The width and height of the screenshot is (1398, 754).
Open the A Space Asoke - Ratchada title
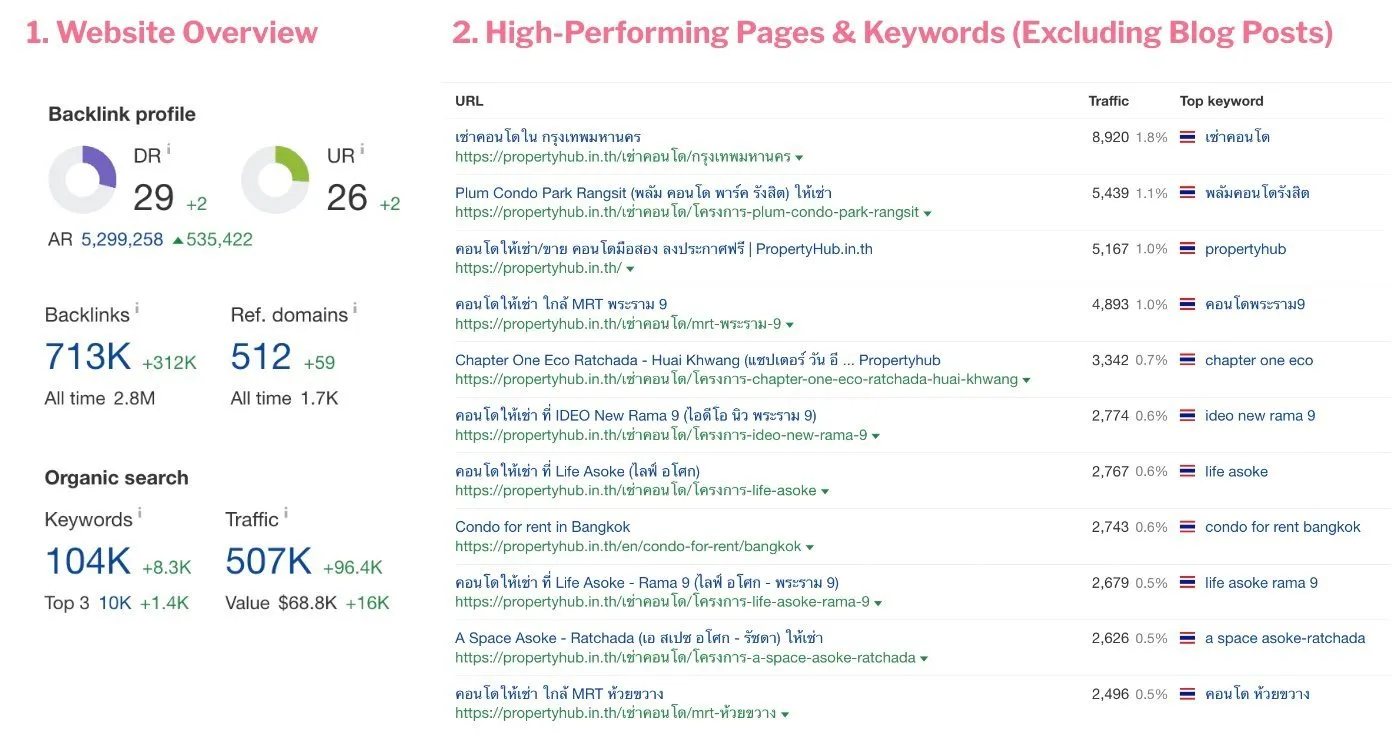coord(639,638)
